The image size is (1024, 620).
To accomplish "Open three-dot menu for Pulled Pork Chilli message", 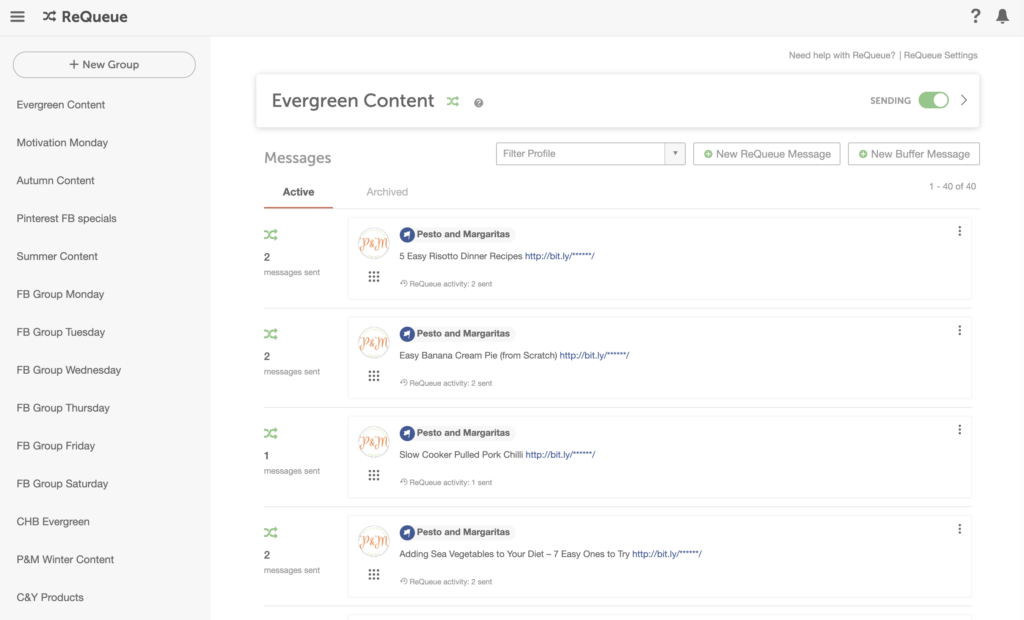I will click(959, 430).
